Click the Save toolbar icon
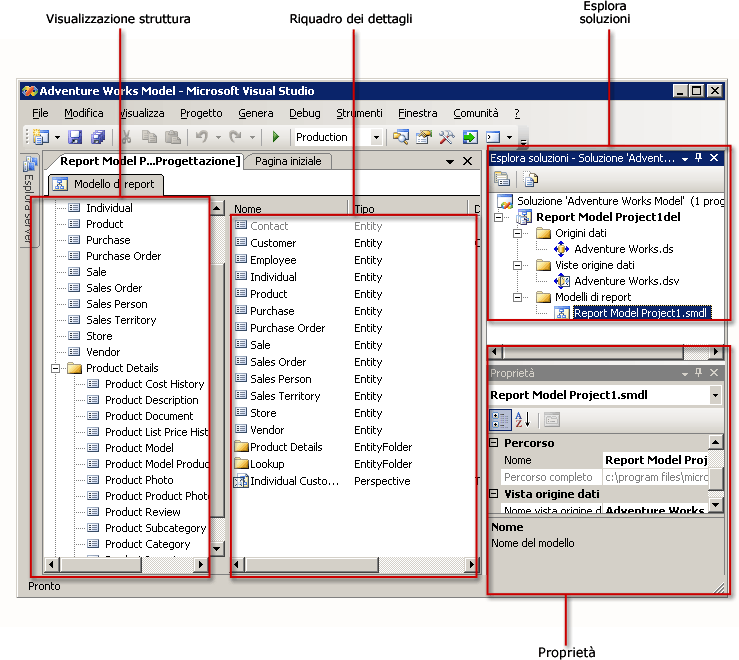Image resolution: width=739 pixels, height=660 pixels. [75, 137]
